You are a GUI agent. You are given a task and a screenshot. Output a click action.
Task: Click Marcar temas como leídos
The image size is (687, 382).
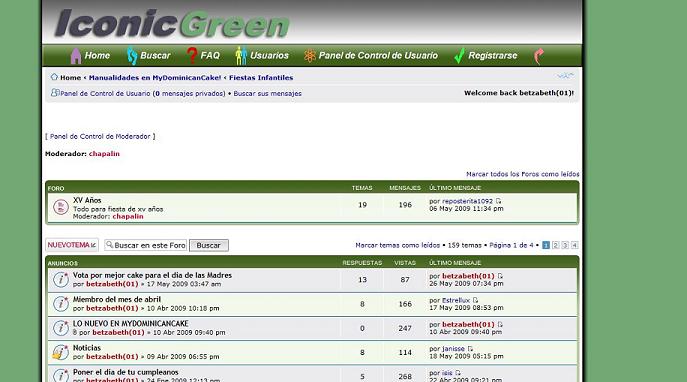coord(397,245)
